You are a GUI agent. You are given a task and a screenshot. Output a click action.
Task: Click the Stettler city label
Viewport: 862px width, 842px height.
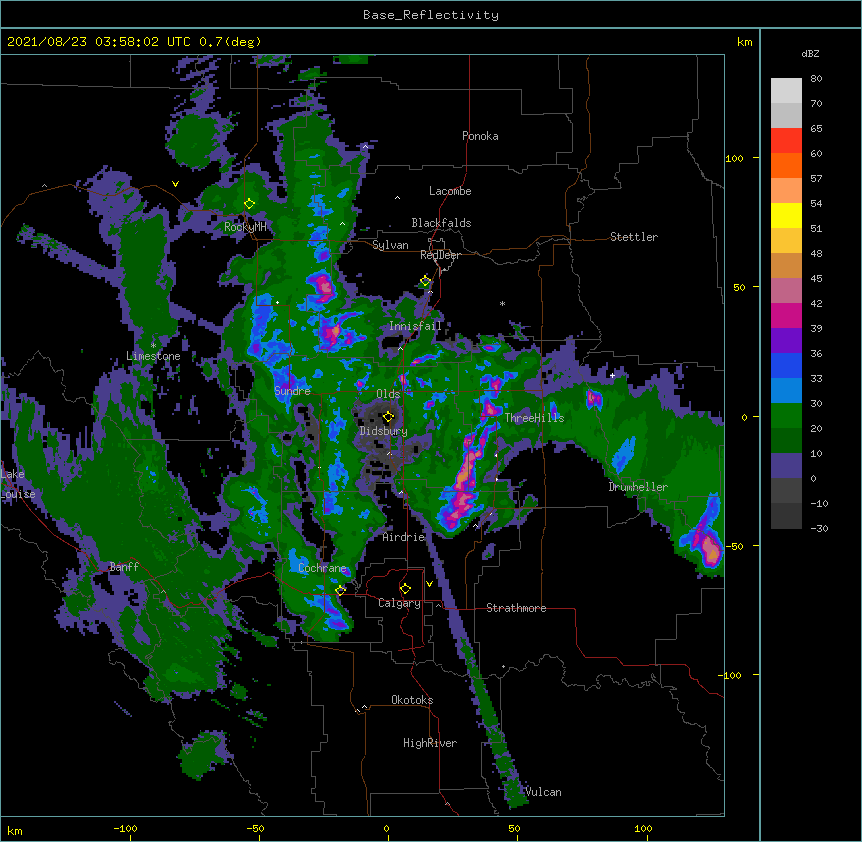pyautogui.click(x=634, y=237)
